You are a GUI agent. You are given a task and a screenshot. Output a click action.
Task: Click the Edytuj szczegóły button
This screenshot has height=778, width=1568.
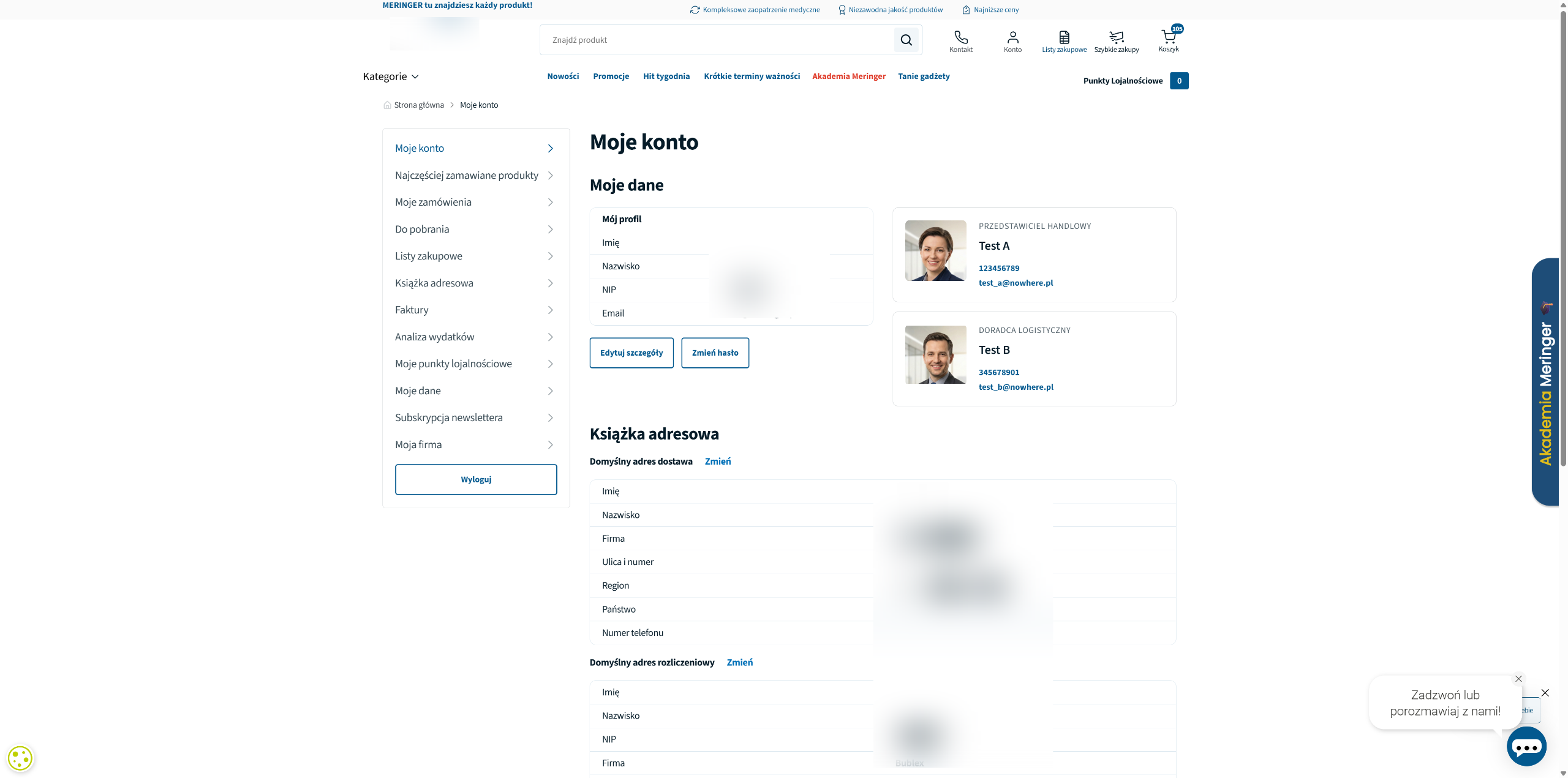tap(631, 353)
